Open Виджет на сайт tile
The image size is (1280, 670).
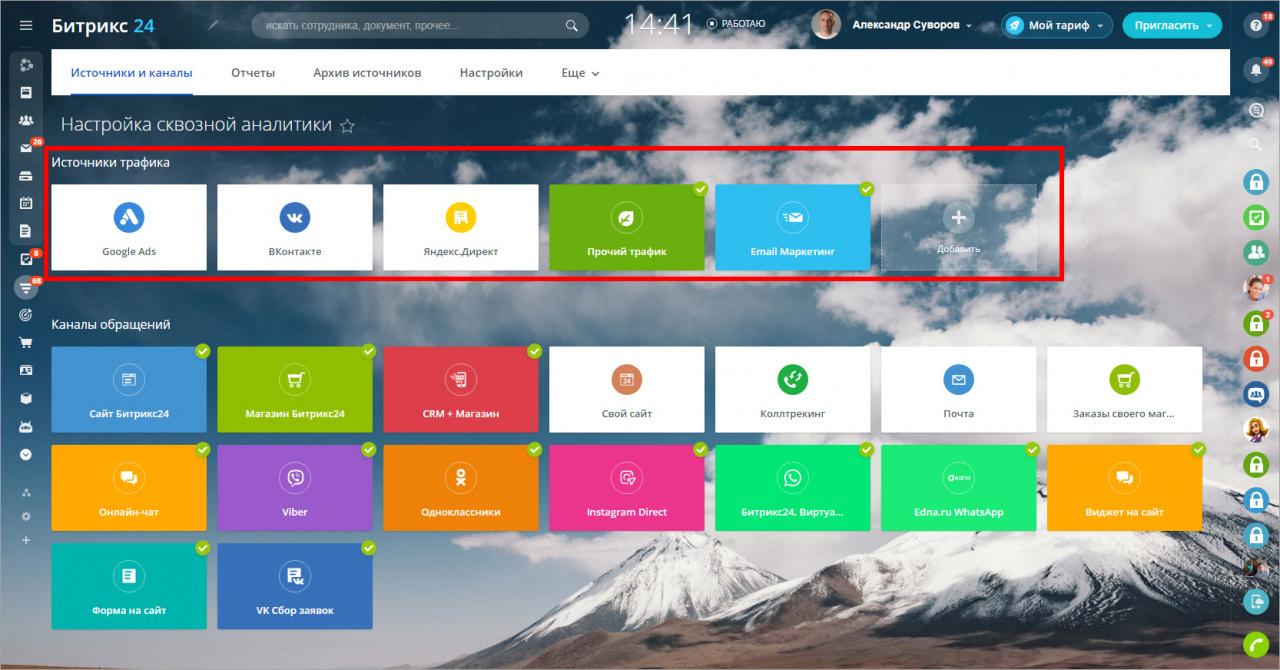point(1125,488)
